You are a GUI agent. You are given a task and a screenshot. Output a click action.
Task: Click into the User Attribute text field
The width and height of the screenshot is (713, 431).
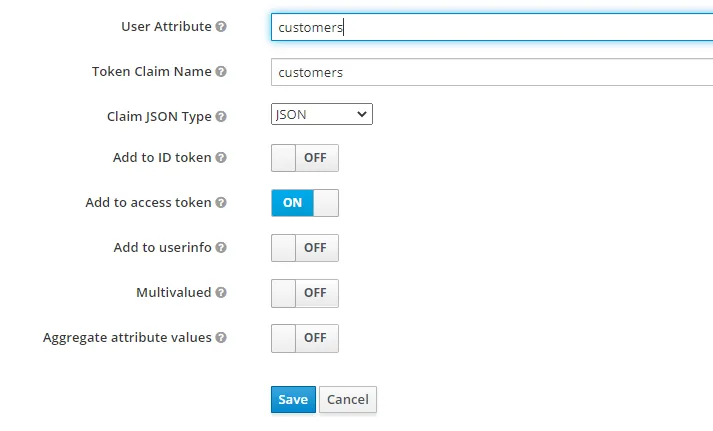coord(490,27)
